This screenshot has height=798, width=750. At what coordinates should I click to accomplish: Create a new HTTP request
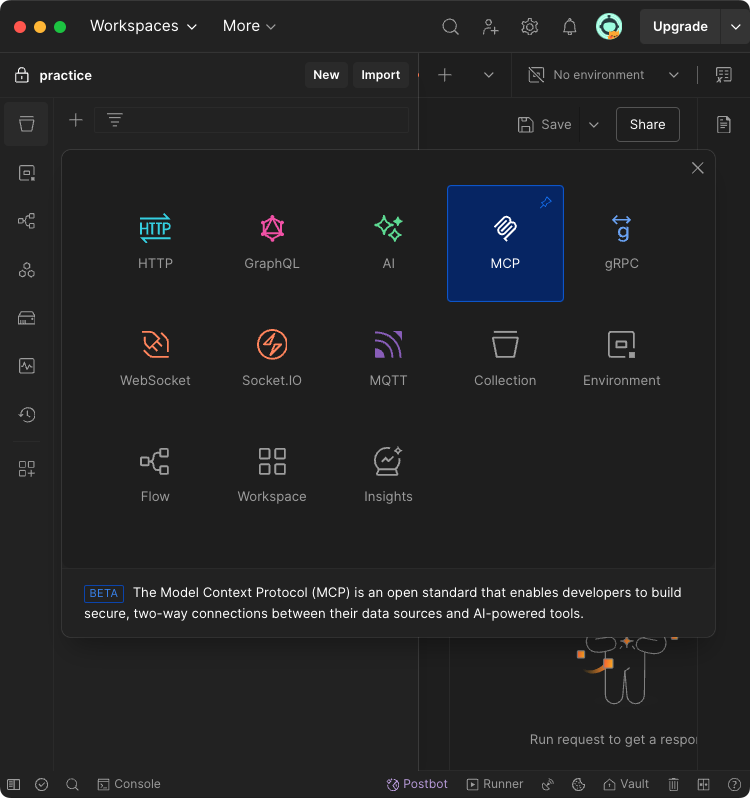pyautogui.click(x=155, y=243)
